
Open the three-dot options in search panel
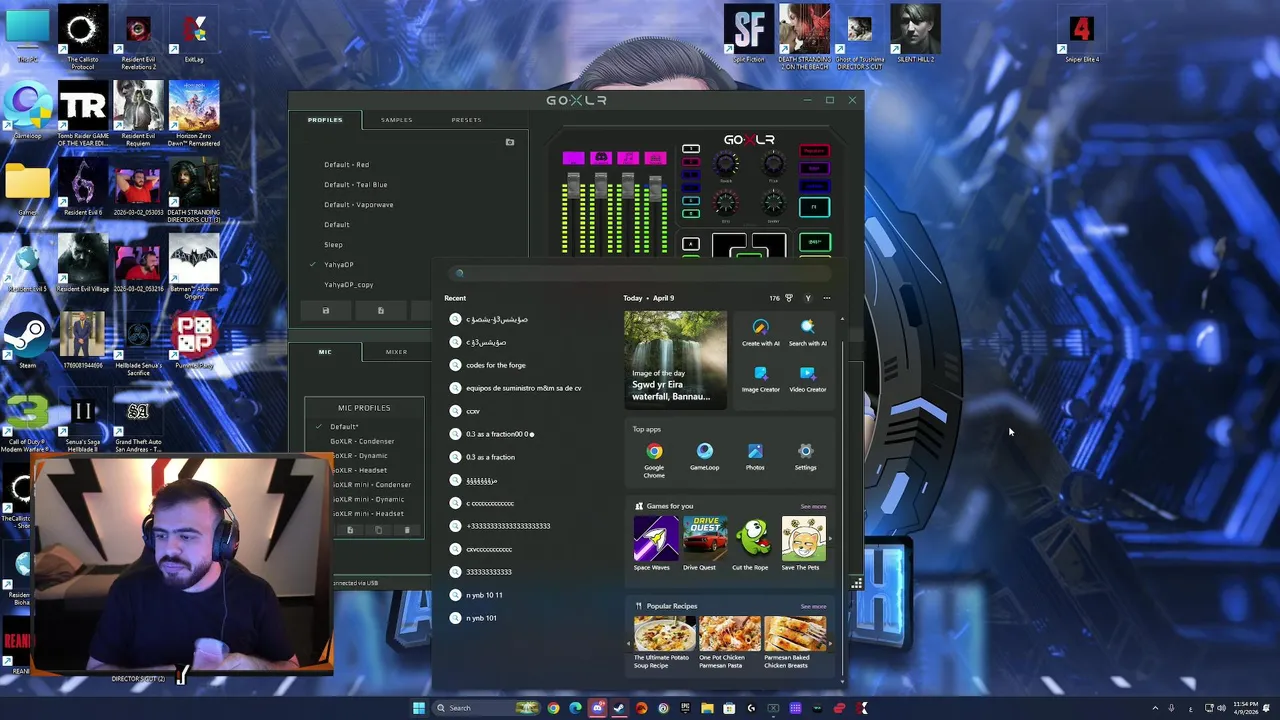pos(826,298)
